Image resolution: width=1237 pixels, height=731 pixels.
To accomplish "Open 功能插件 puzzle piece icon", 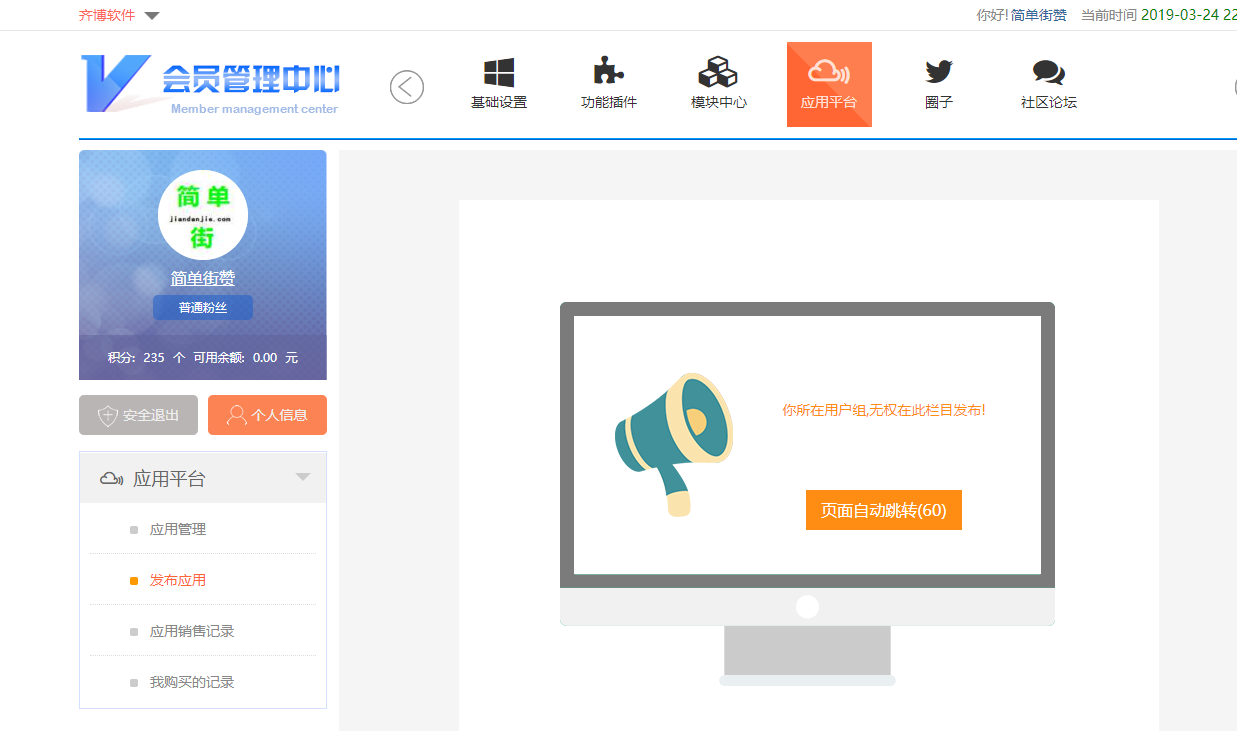I will (608, 72).
